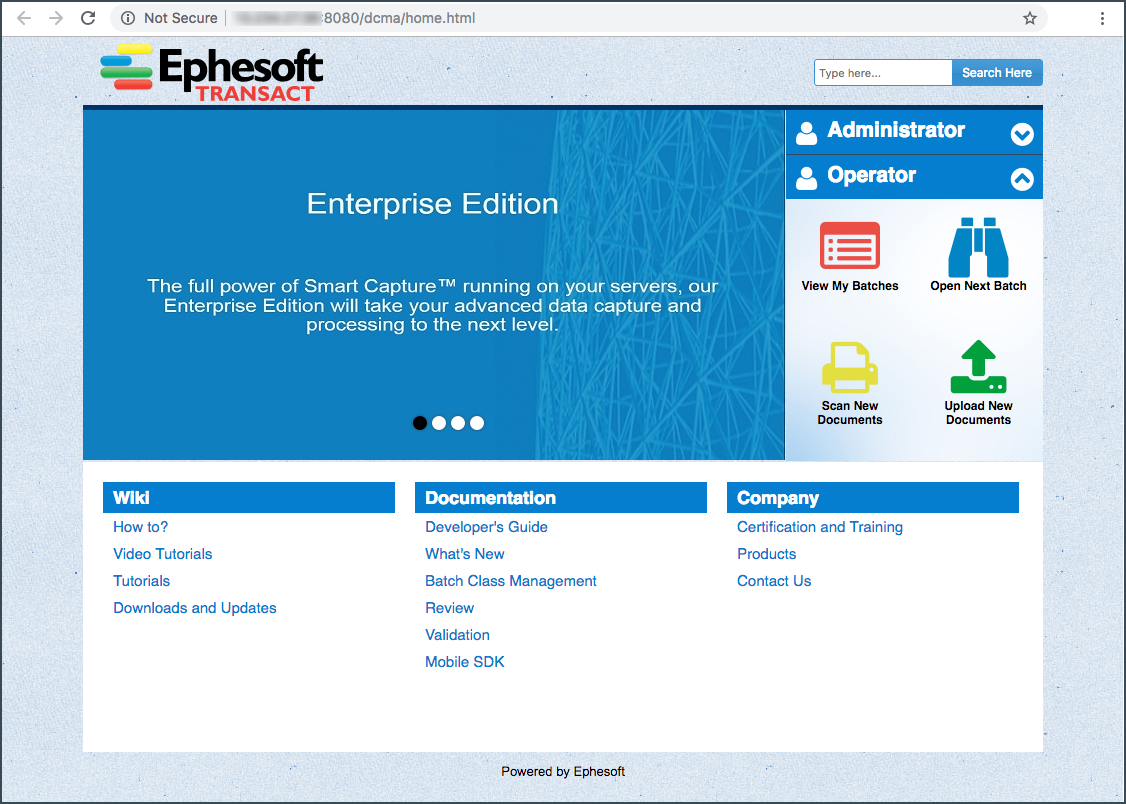Image resolution: width=1126 pixels, height=804 pixels.
Task: Collapse the Operator panel chevron
Action: coord(1022,179)
